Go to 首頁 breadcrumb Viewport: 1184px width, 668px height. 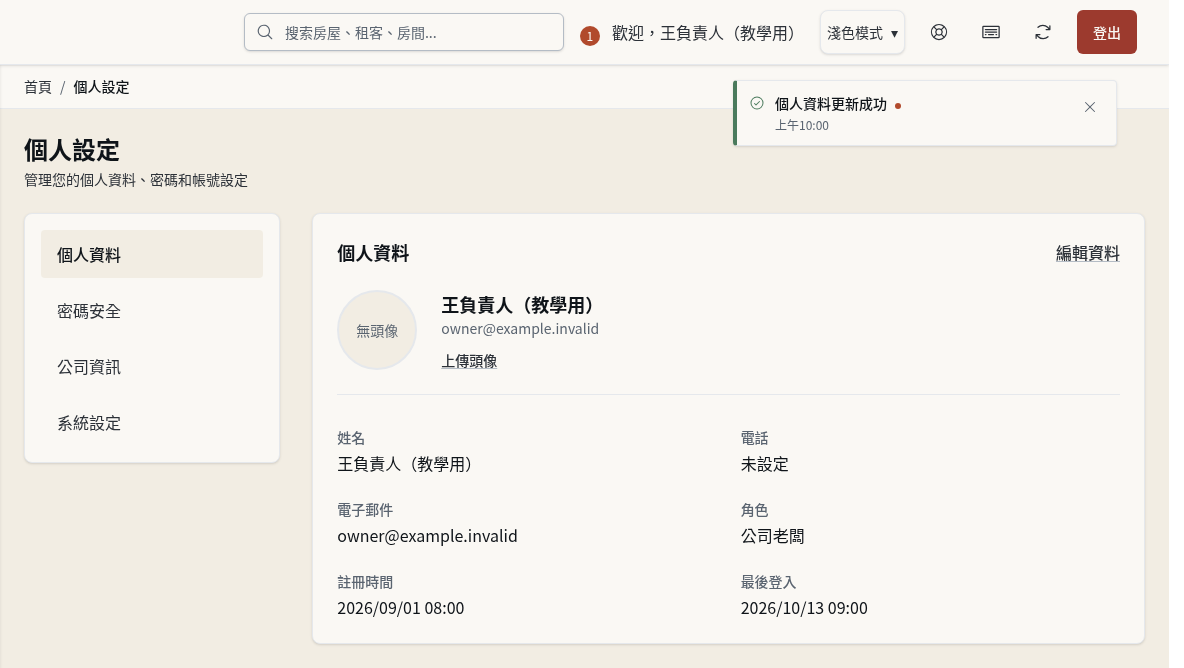click(38, 87)
